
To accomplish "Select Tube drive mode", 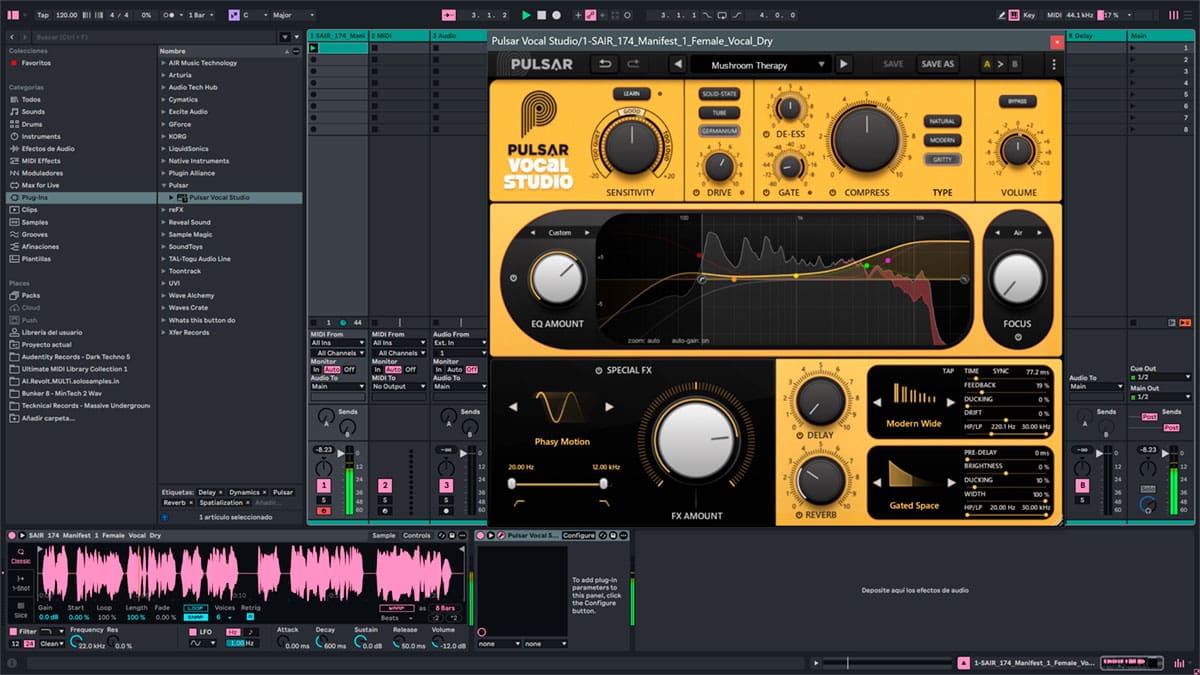I will [x=719, y=113].
